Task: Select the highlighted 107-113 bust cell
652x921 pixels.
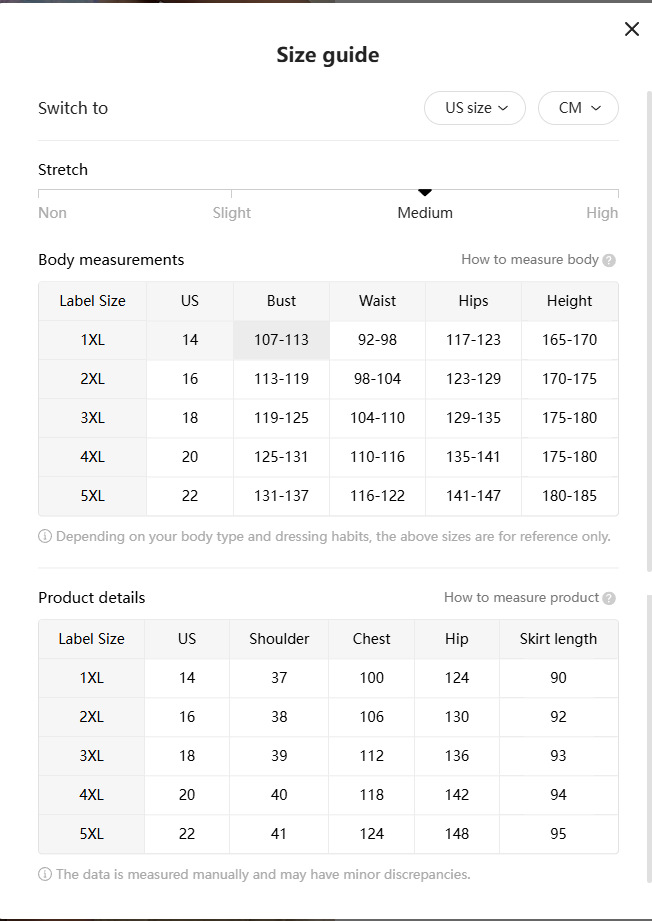Action: pos(281,340)
